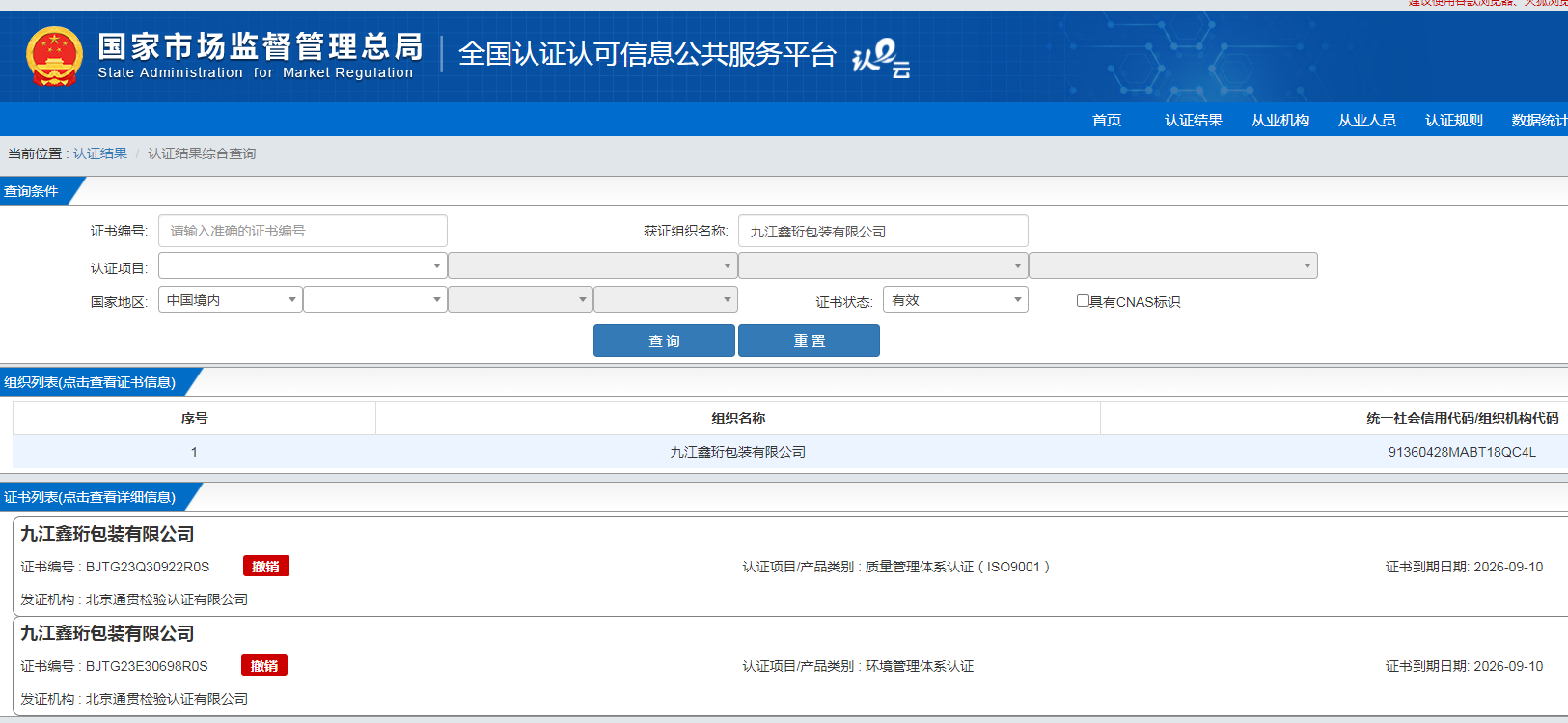
Task: Open the third 国家地区 region dropdown
Action: [x=520, y=299]
